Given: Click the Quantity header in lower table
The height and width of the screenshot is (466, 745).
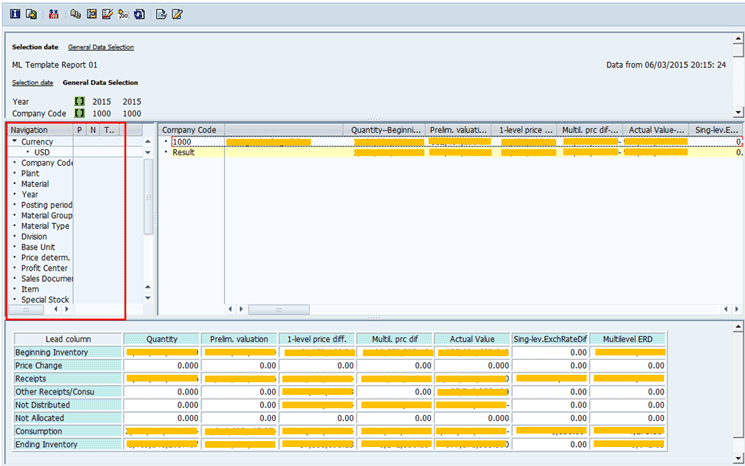Looking at the screenshot, I should click(162, 339).
